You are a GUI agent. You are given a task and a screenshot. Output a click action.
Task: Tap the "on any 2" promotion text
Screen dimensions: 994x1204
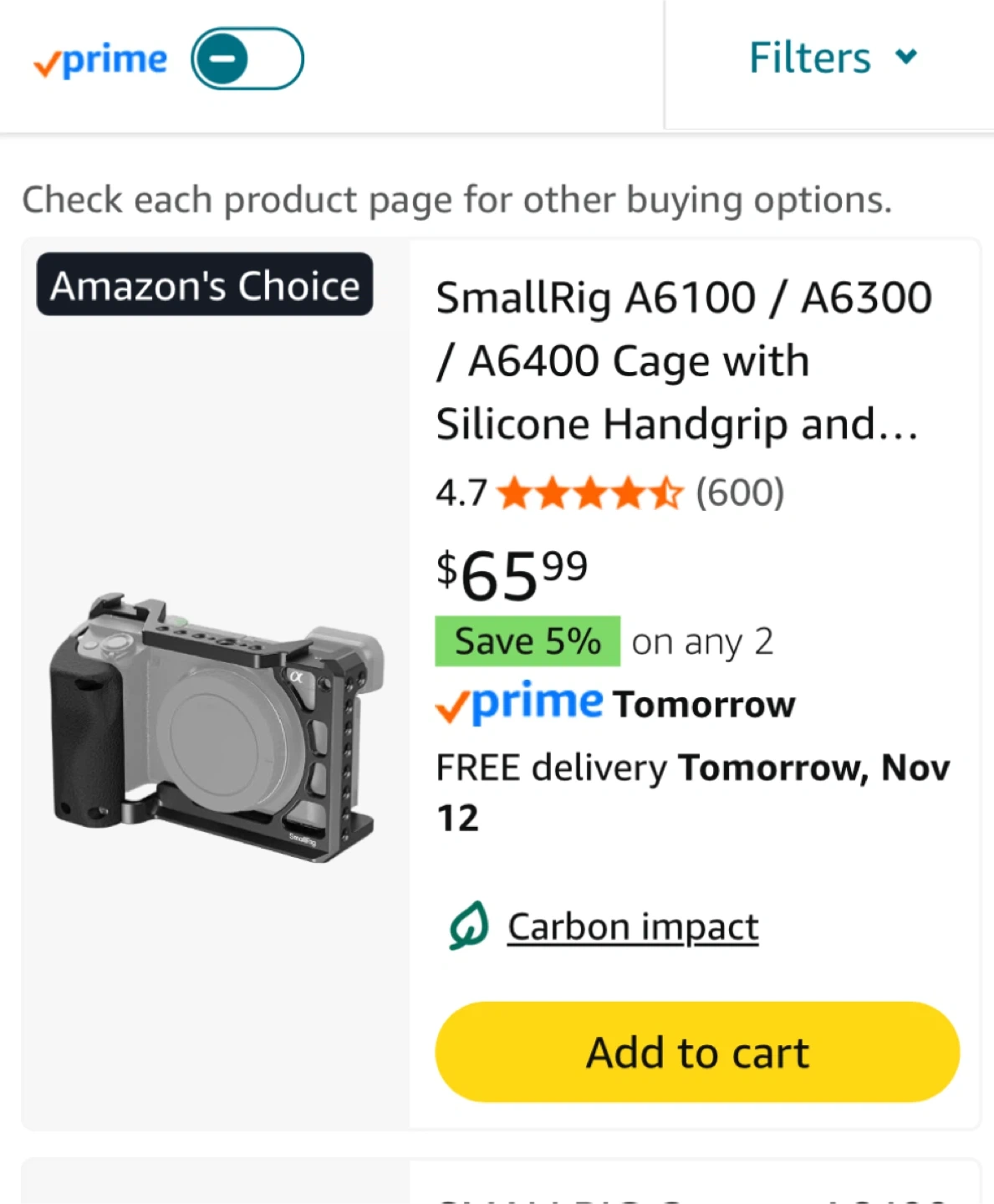click(x=702, y=642)
